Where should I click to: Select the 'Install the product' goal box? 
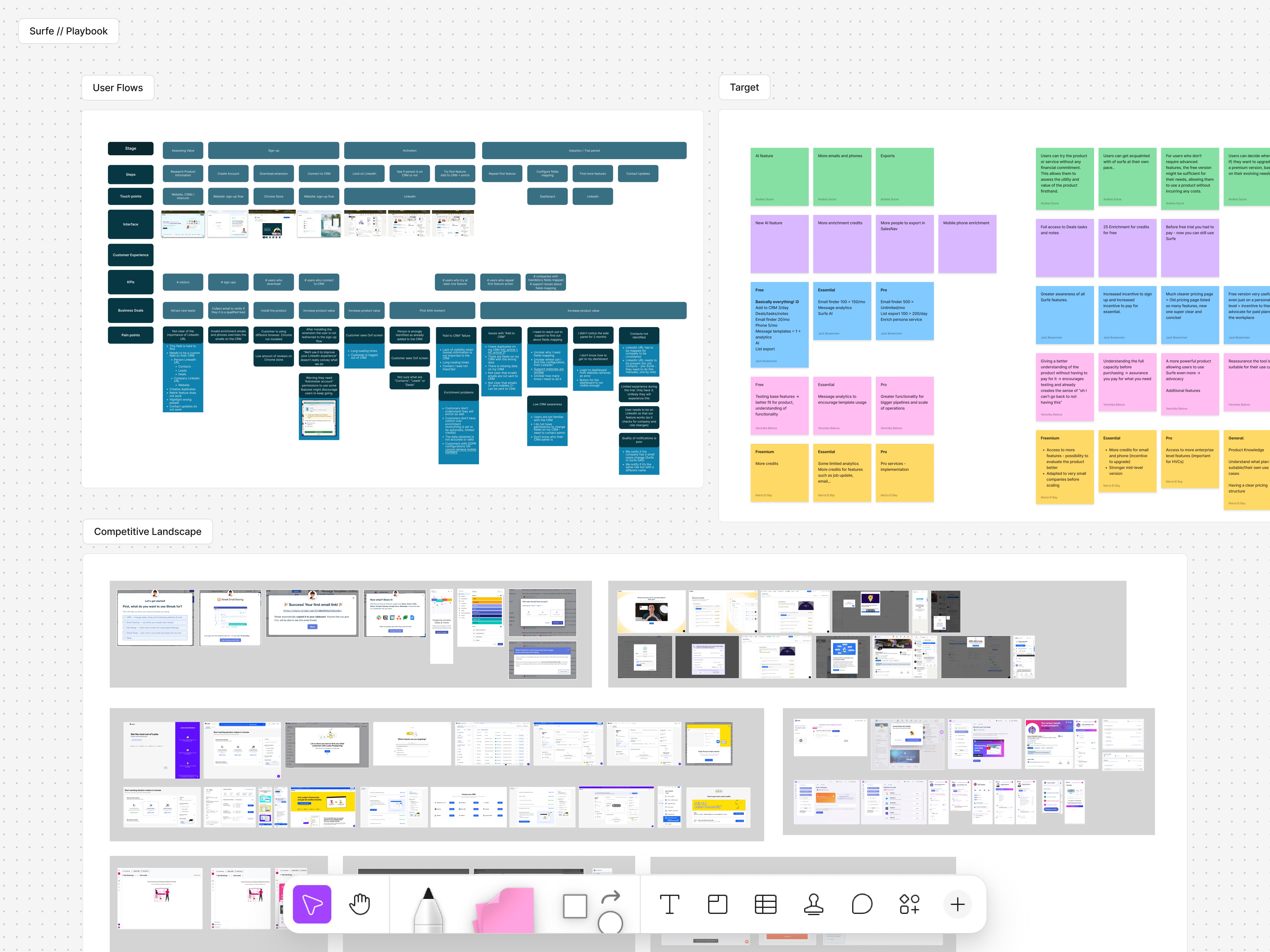click(x=274, y=311)
